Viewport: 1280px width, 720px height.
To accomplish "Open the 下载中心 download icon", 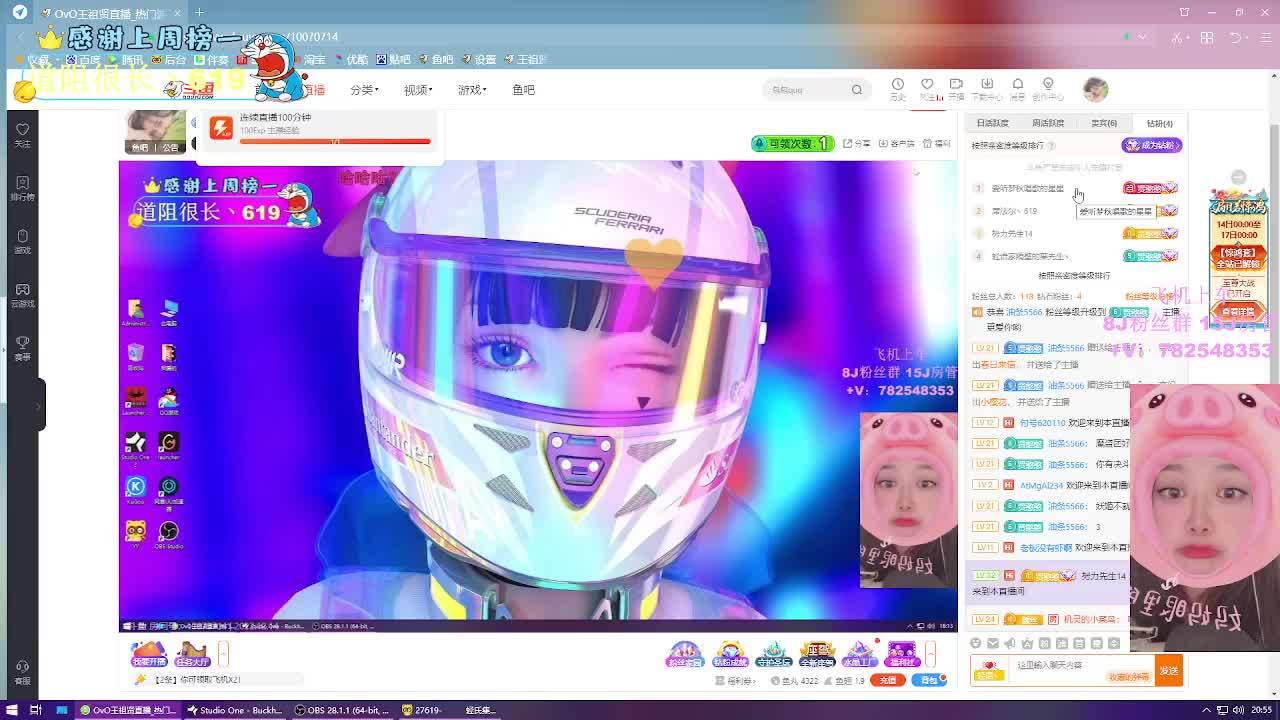I will pos(987,87).
